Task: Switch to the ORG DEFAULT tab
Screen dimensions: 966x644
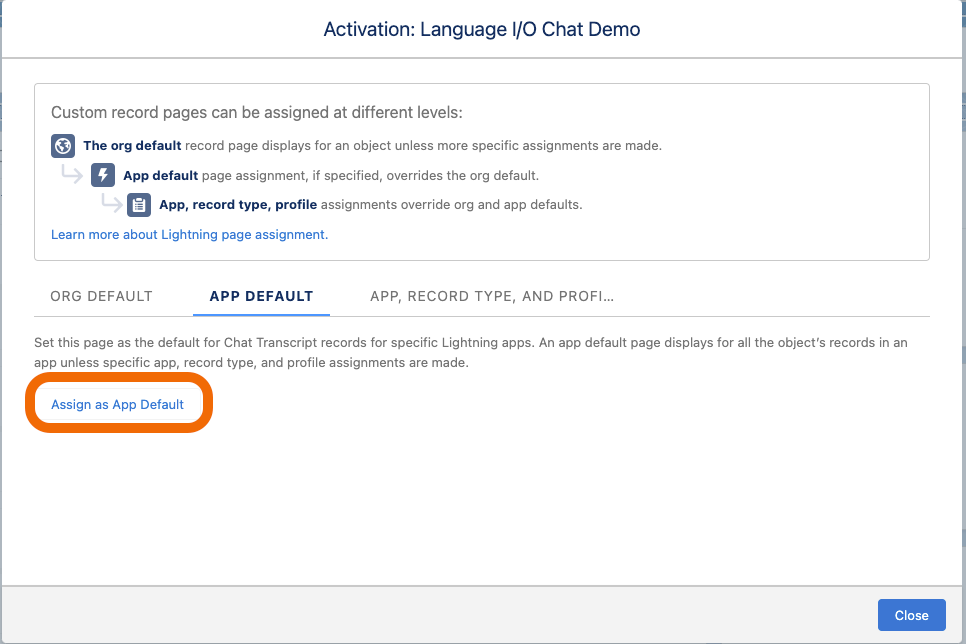Action: [101, 296]
